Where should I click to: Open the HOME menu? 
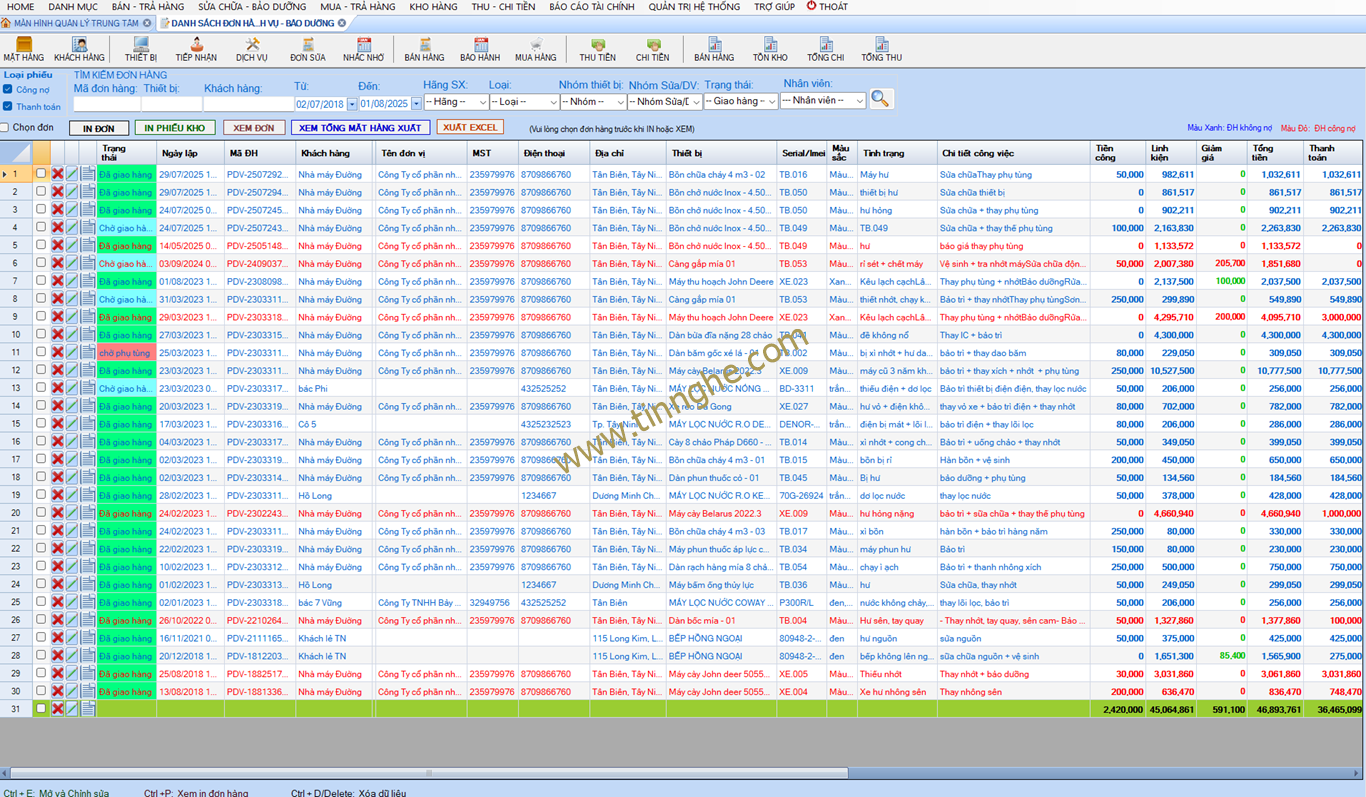tap(21, 7)
